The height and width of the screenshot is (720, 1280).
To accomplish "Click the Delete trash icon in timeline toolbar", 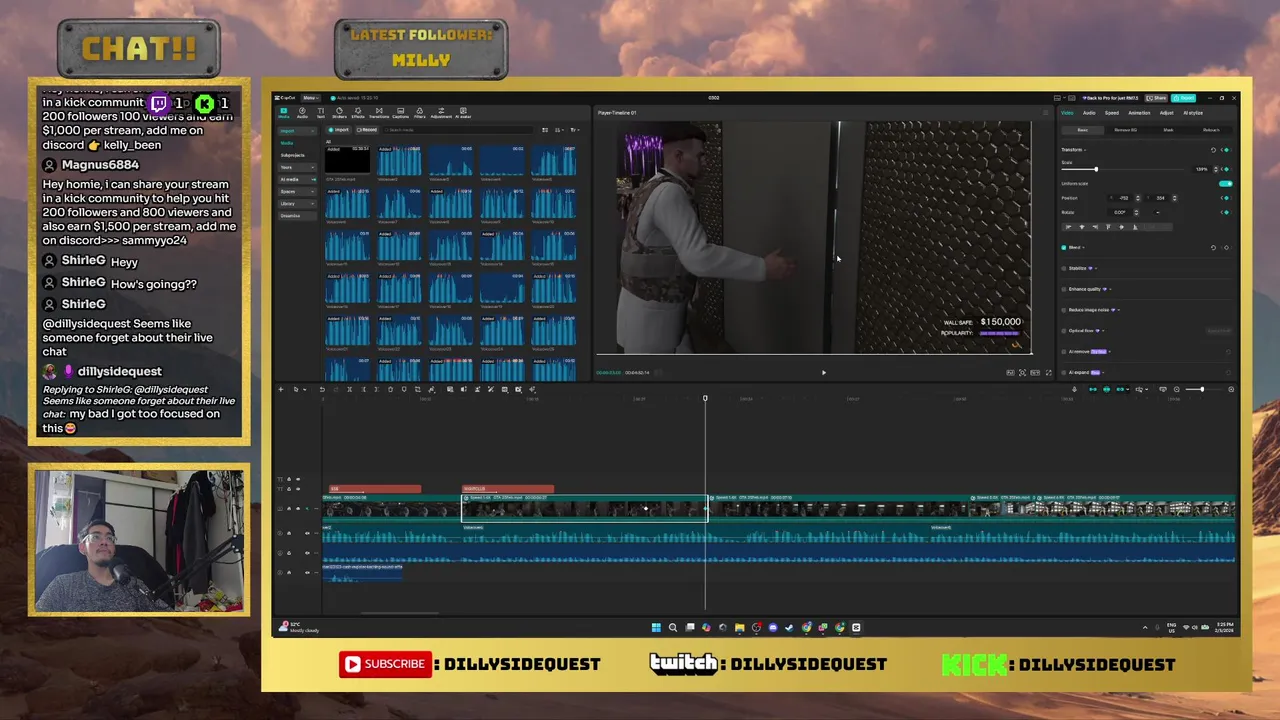I will 390,389.
